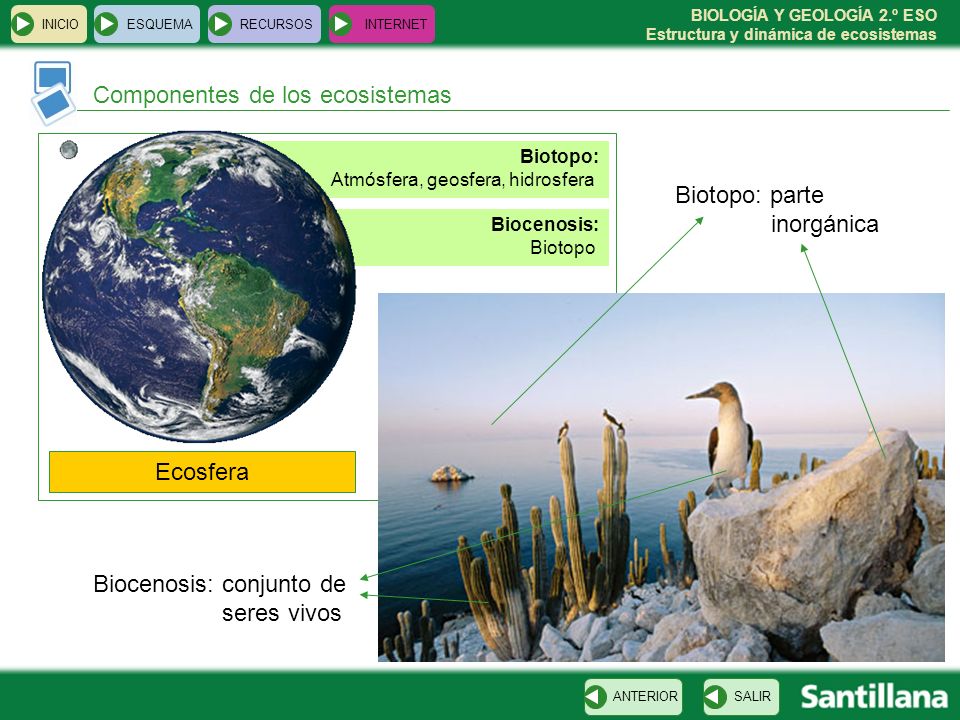The height and width of the screenshot is (720, 960).
Task: Click 'Biocenosis: conjunto de seres vivos' caption
Action: [219, 598]
